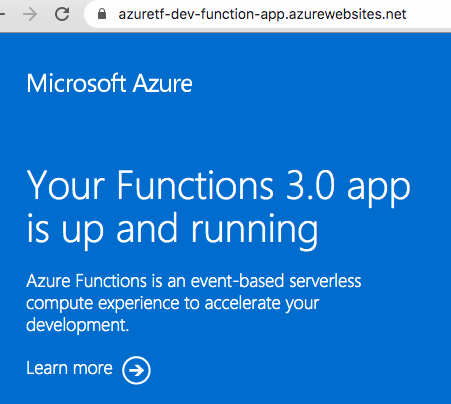
Task: Click the word "Functions" in the large heading
Action: click(x=195, y=185)
